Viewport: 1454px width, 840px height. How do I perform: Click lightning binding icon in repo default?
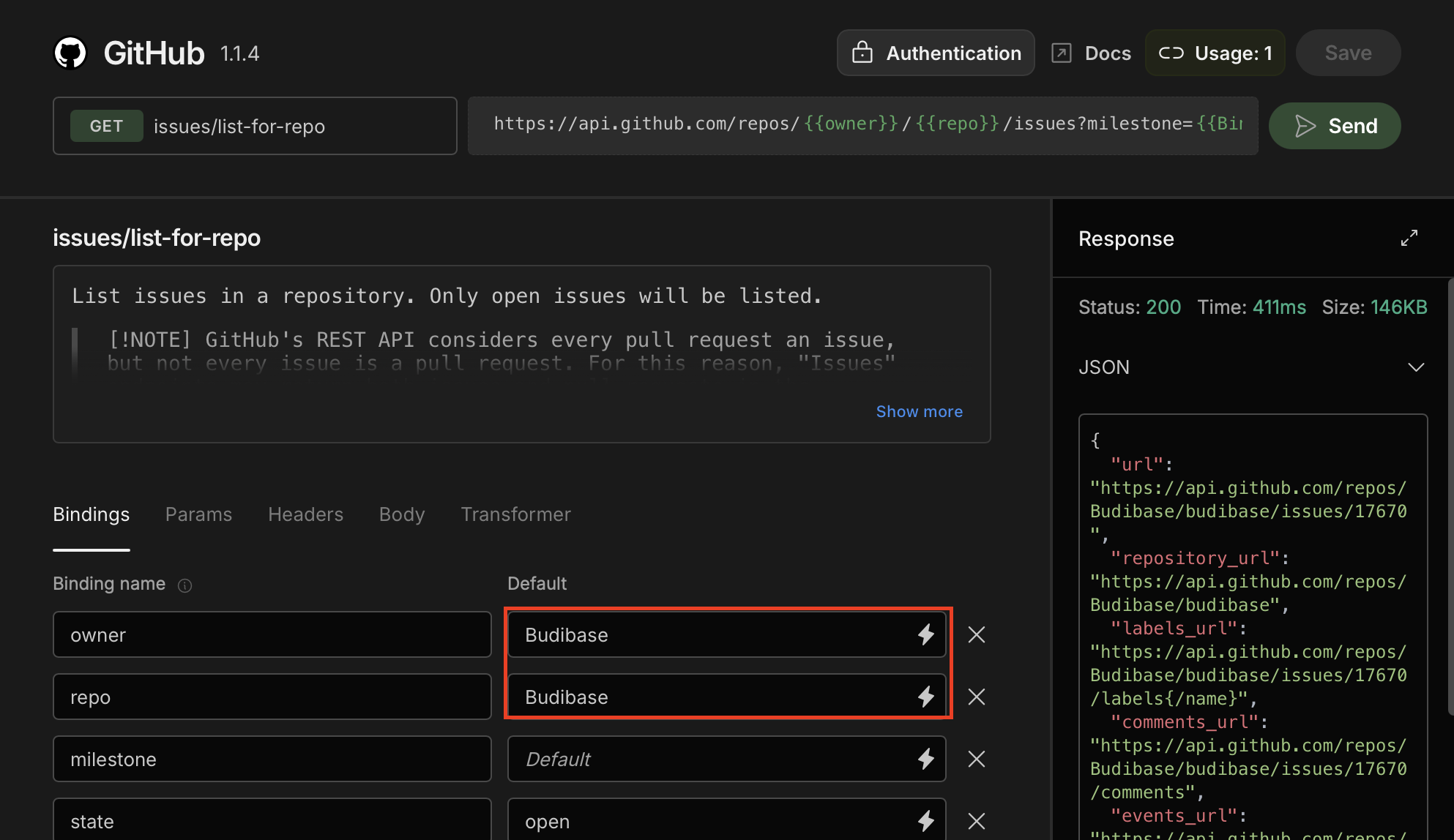click(925, 697)
